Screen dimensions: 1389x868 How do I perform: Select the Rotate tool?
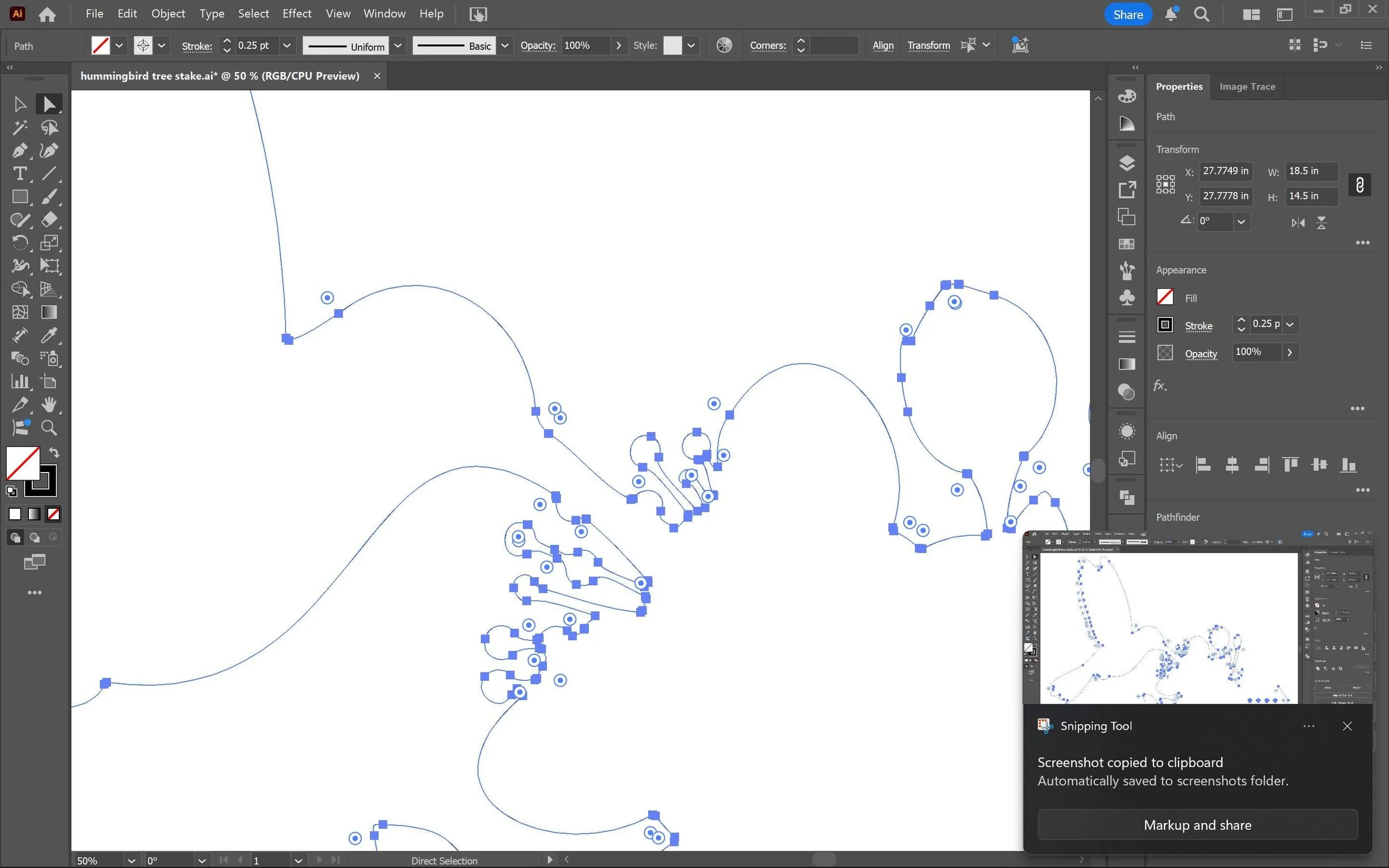[19, 243]
